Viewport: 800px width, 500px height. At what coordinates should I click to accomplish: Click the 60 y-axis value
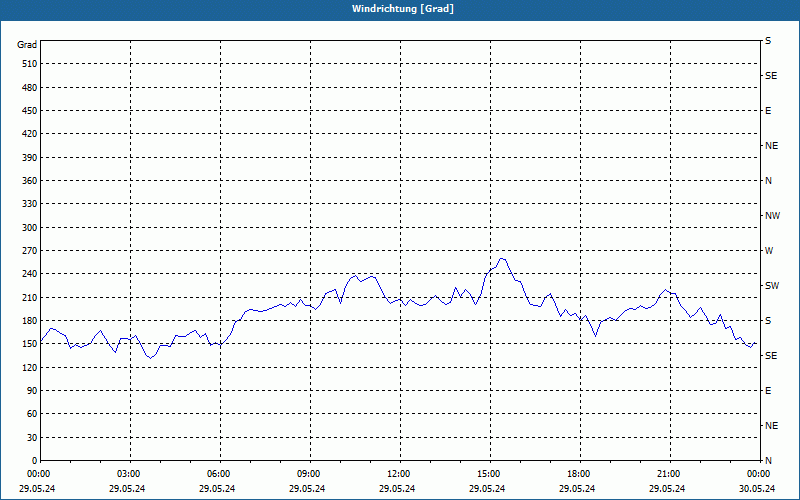point(32,414)
